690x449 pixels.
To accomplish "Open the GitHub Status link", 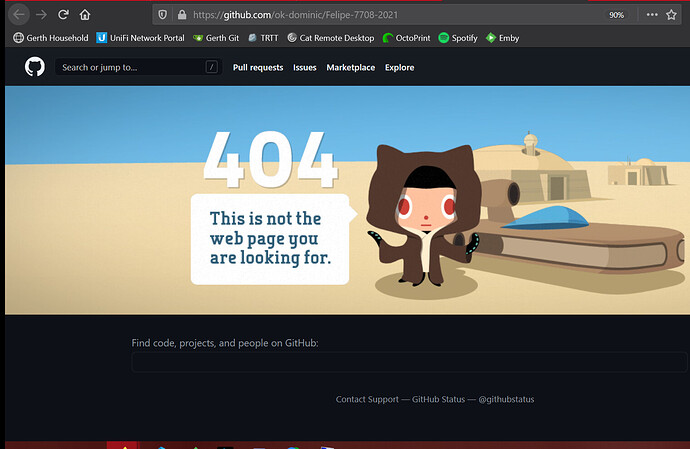I will (x=438, y=399).
